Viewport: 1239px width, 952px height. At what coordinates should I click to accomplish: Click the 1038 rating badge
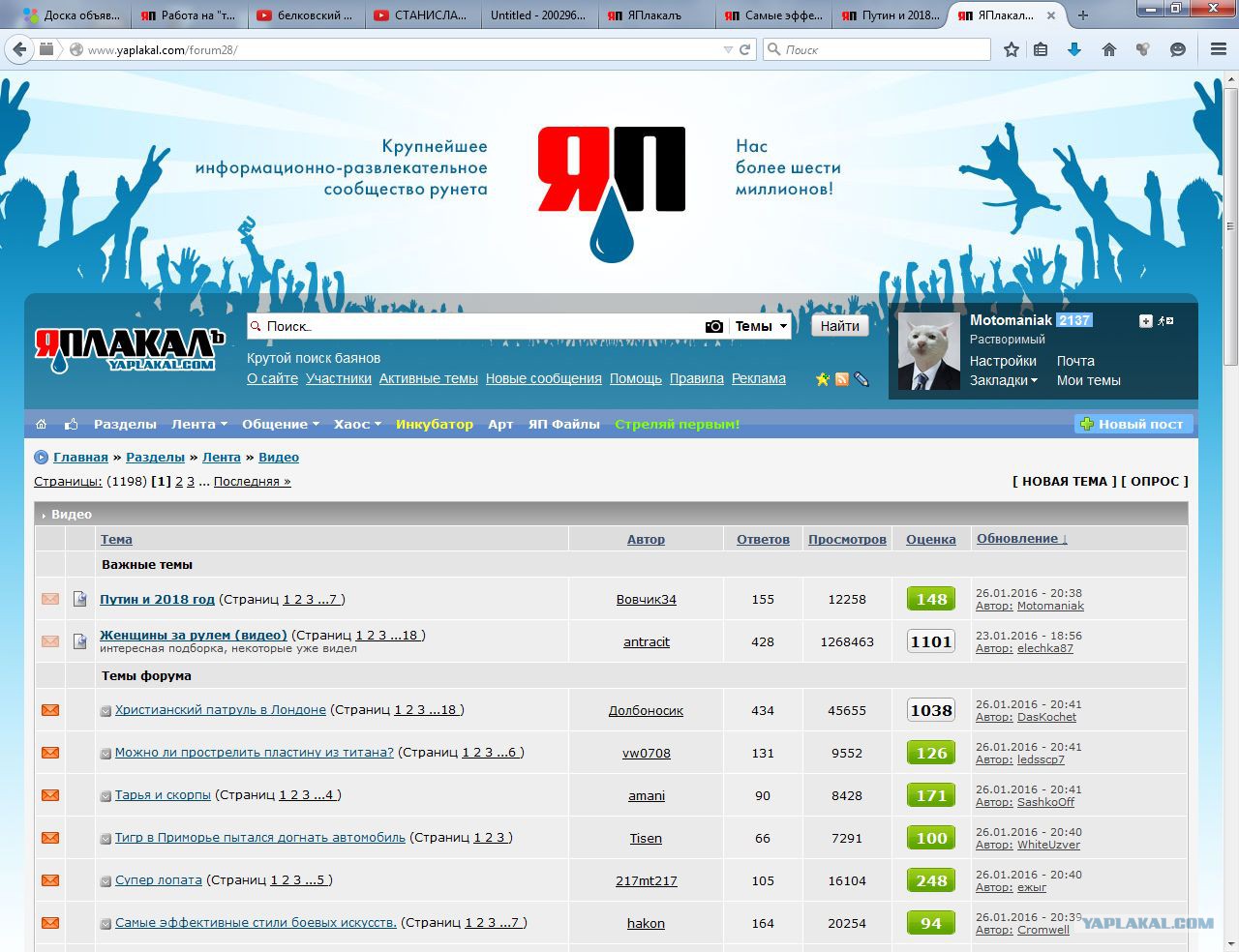[x=931, y=710]
